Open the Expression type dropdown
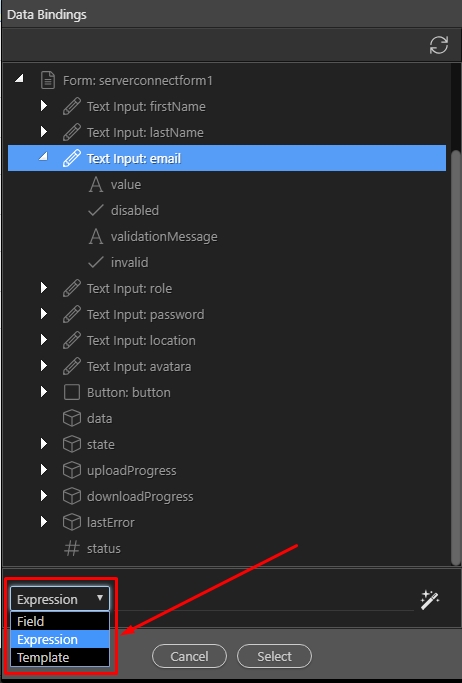The image size is (462, 683). [x=60, y=599]
